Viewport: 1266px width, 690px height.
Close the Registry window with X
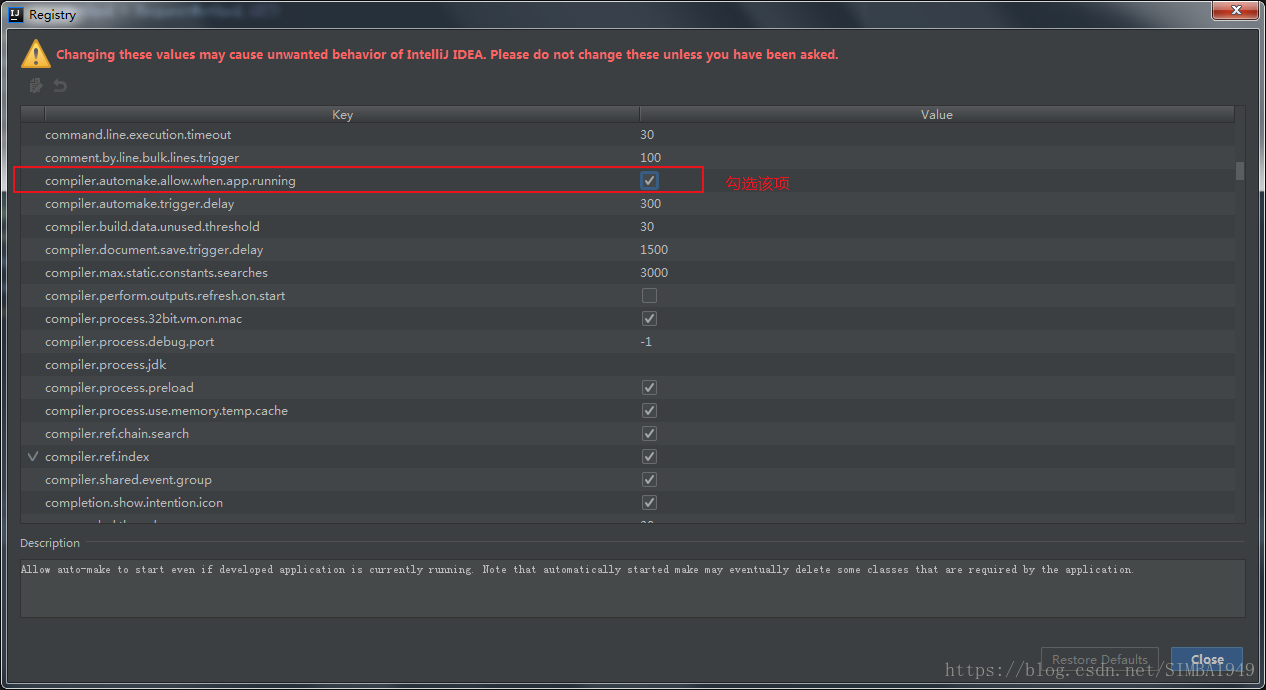(1235, 11)
